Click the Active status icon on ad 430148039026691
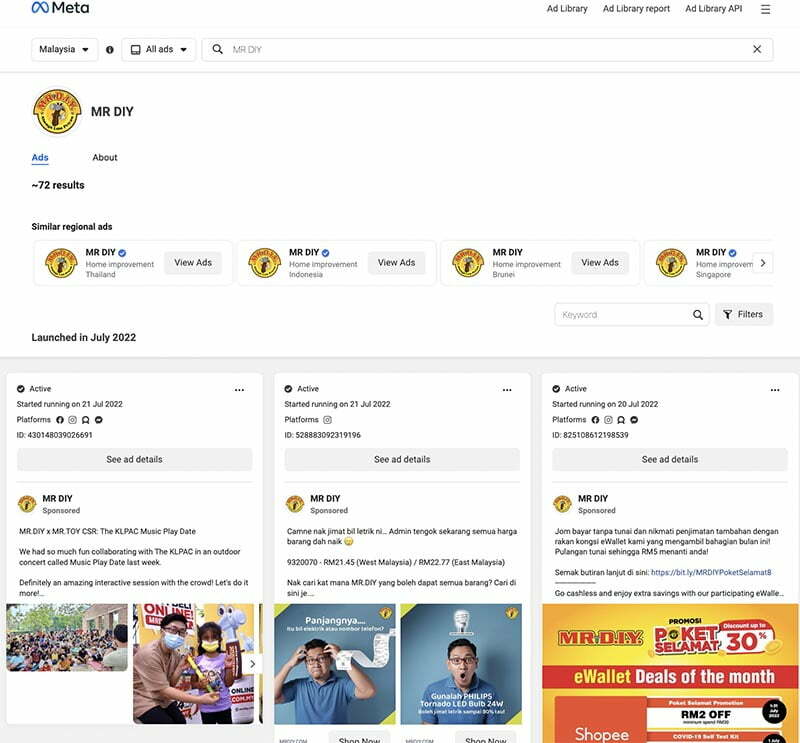Screen dimensions: 800x743 (21, 389)
